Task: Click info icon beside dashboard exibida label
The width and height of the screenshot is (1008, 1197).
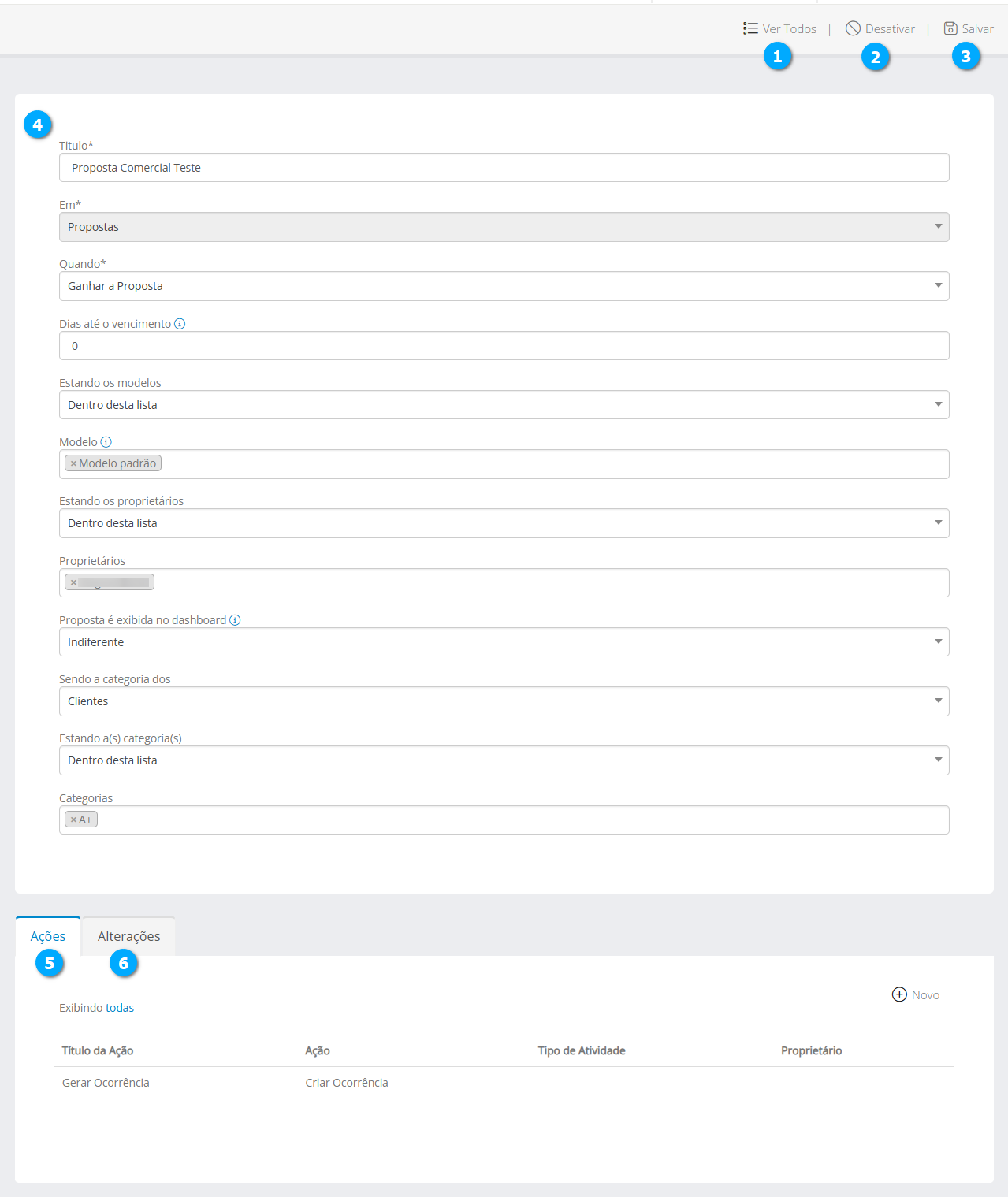Action: click(235, 620)
